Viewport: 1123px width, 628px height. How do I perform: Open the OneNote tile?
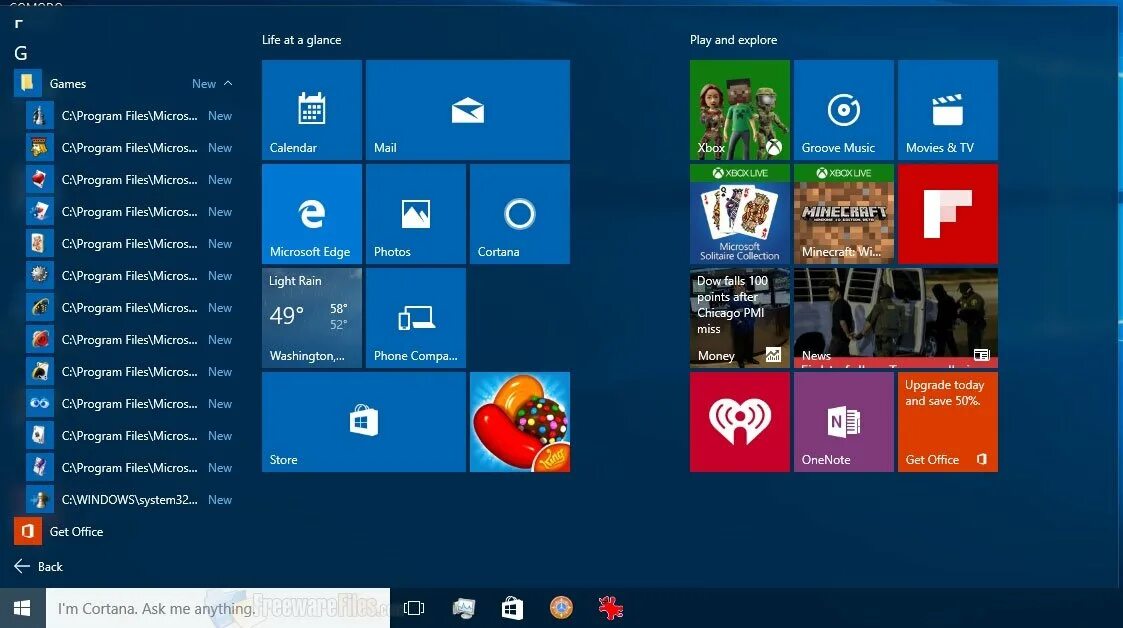pyautogui.click(x=844, y=422)
